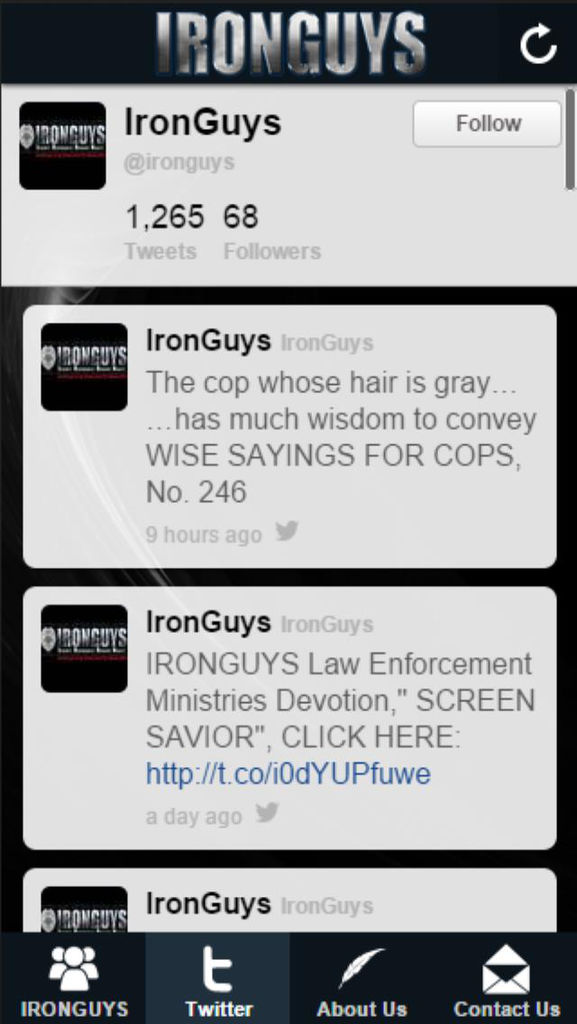View the 1,265 Tweets count

coord(164,232)
